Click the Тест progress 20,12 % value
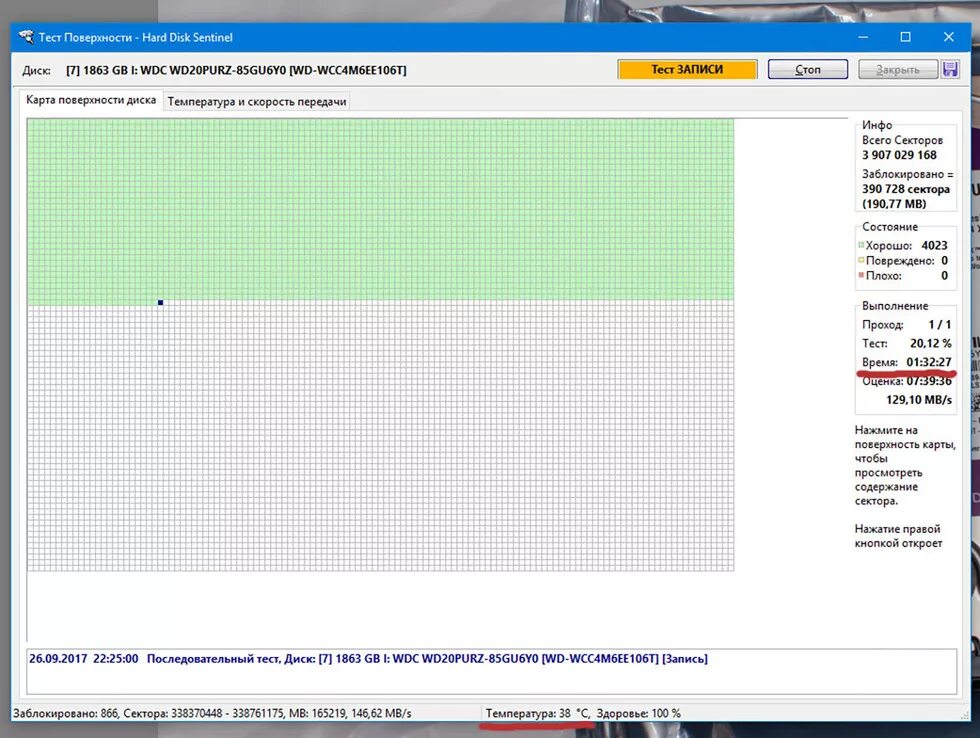Image resolution: width=980 pixels, height=738 pixels. coord(931,343)
